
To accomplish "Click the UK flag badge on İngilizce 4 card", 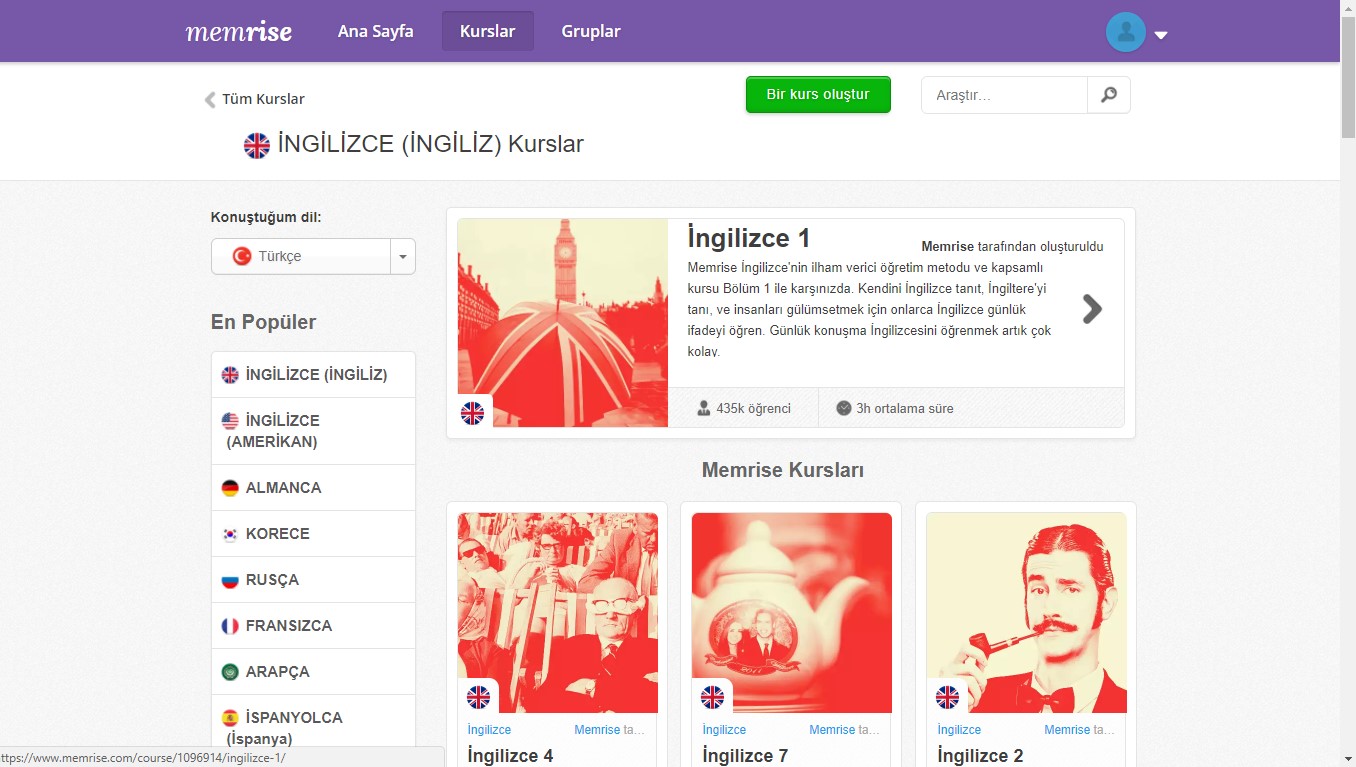I will tap(479, 697).
